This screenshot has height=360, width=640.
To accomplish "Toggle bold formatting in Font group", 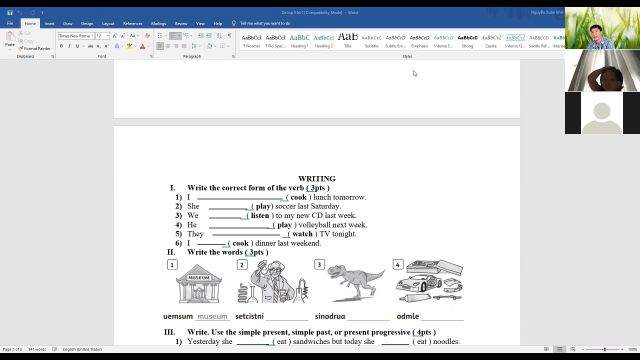I will [x=61, y=47].
